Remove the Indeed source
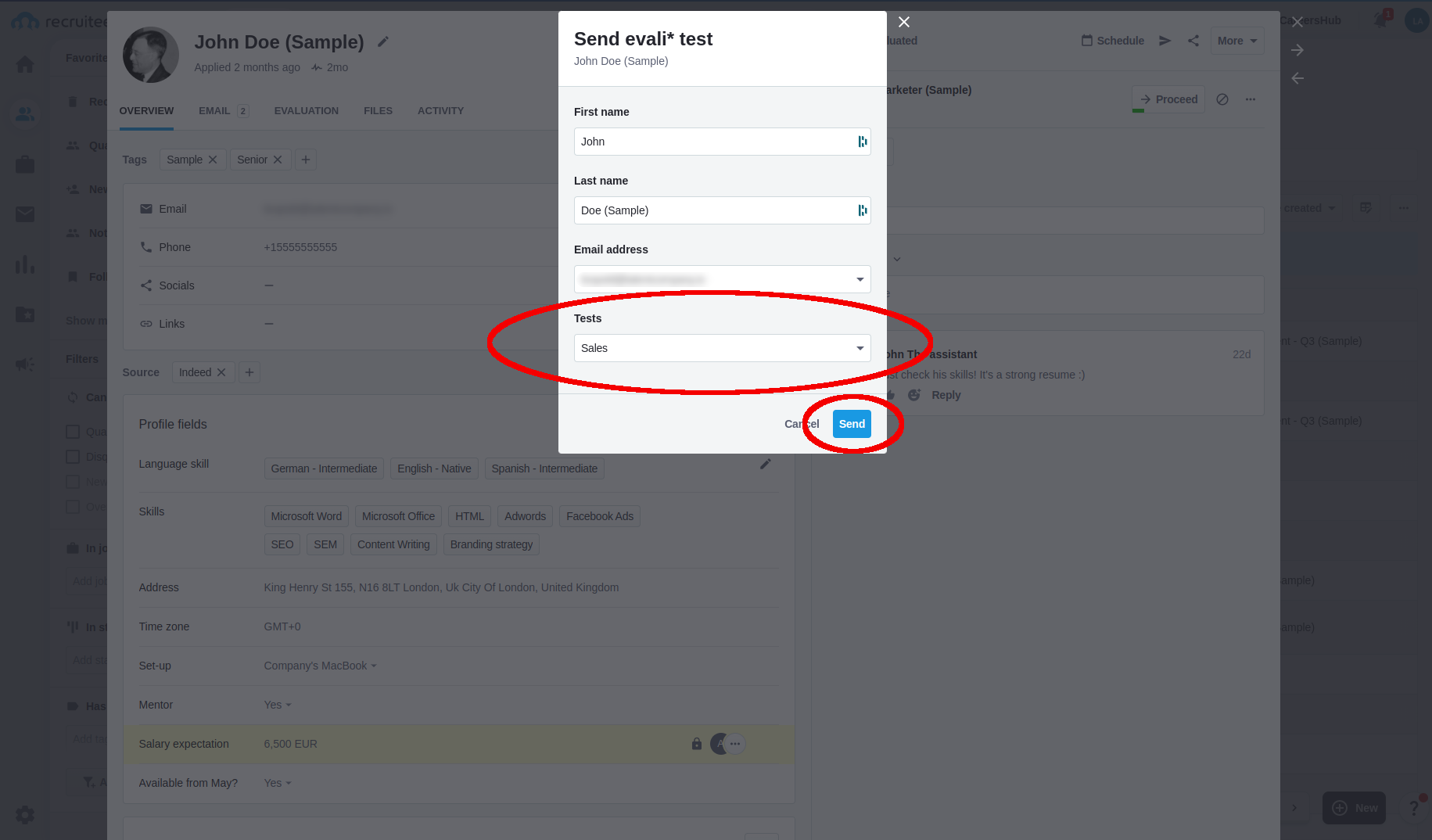The width and height of the screenshot is (1432, 840). click(221, 372)
